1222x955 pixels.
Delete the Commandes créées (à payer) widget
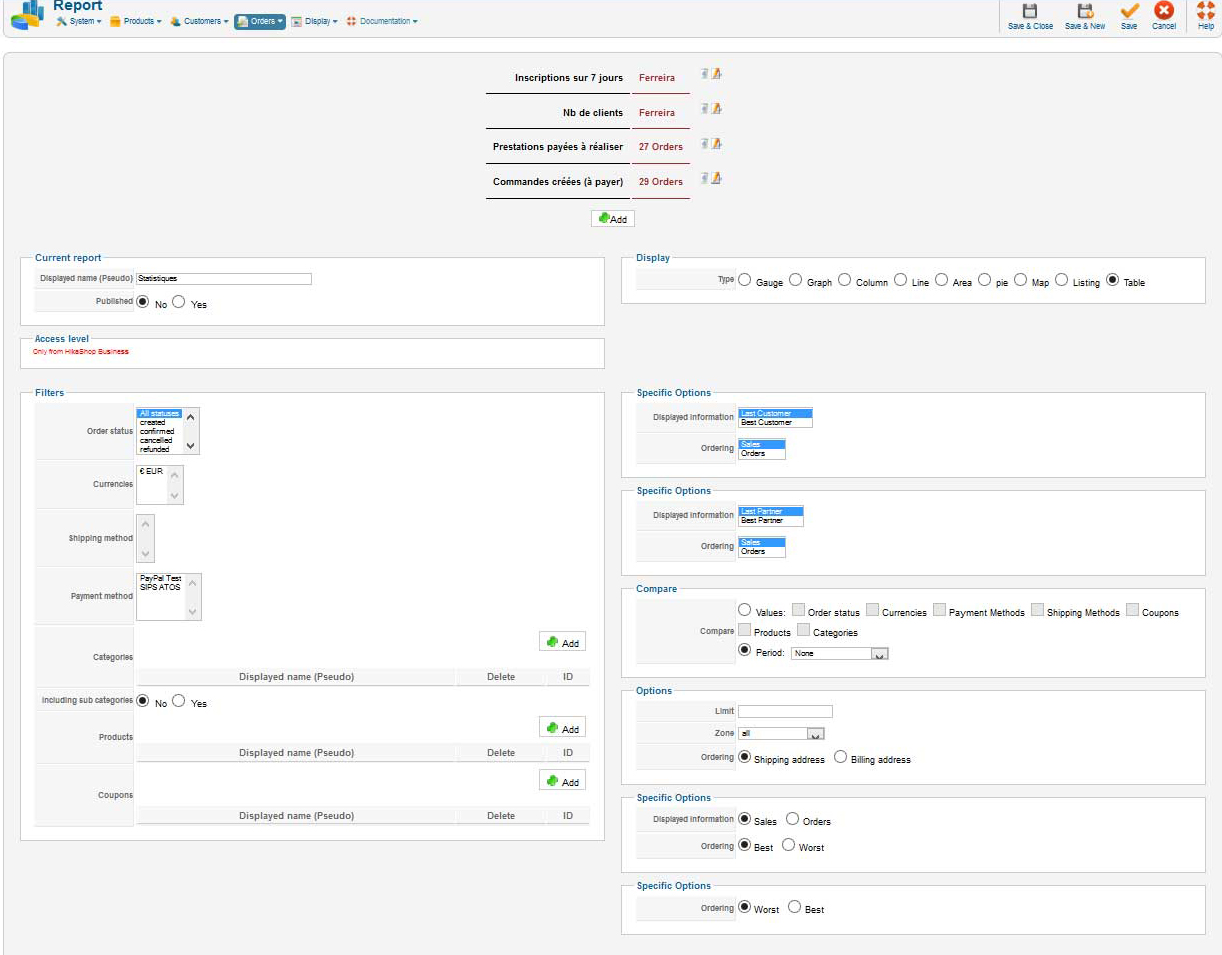[x=704, y=178]
